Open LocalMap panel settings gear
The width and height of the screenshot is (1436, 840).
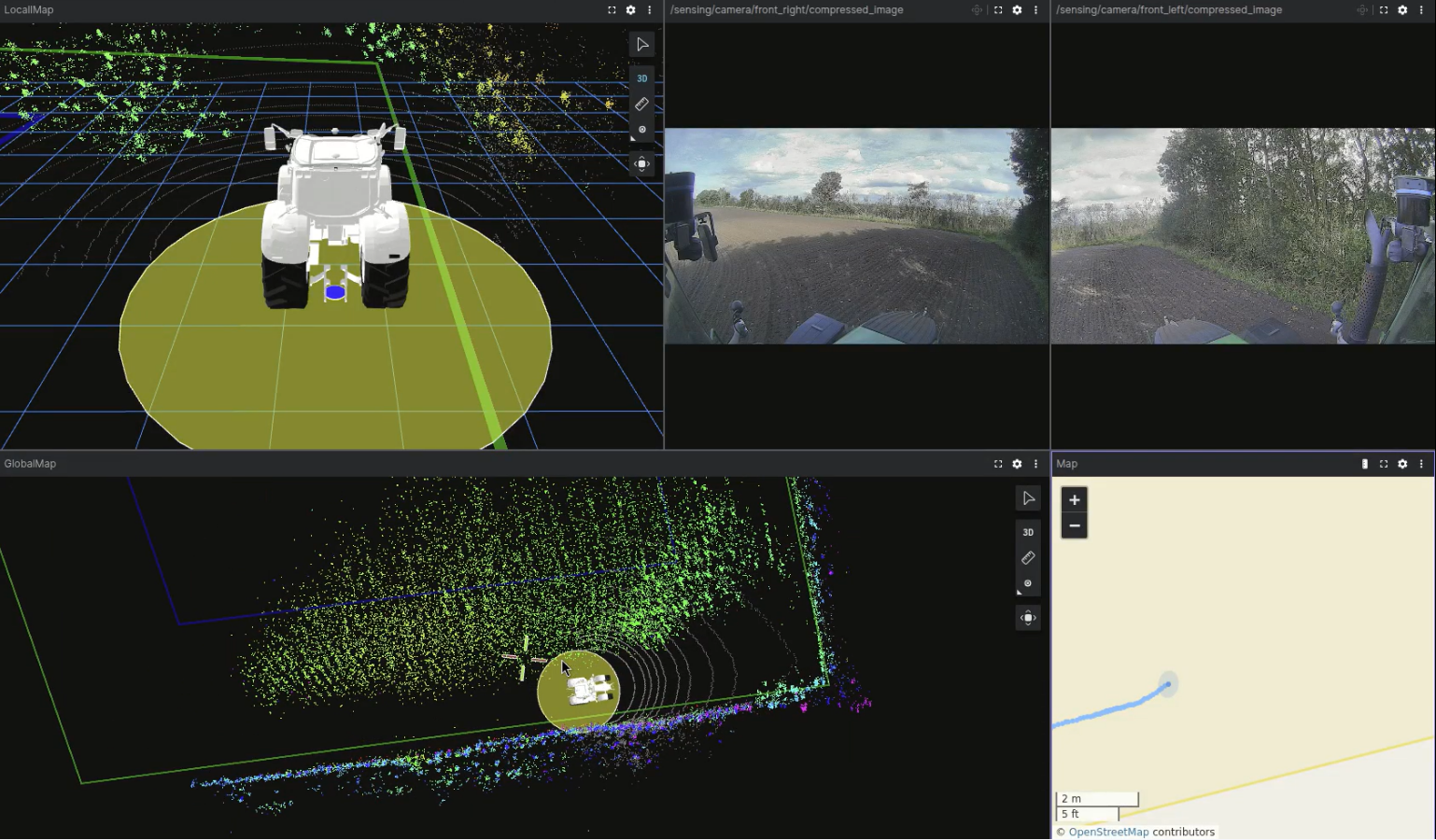pyautogui.click(x=631, y=10)
